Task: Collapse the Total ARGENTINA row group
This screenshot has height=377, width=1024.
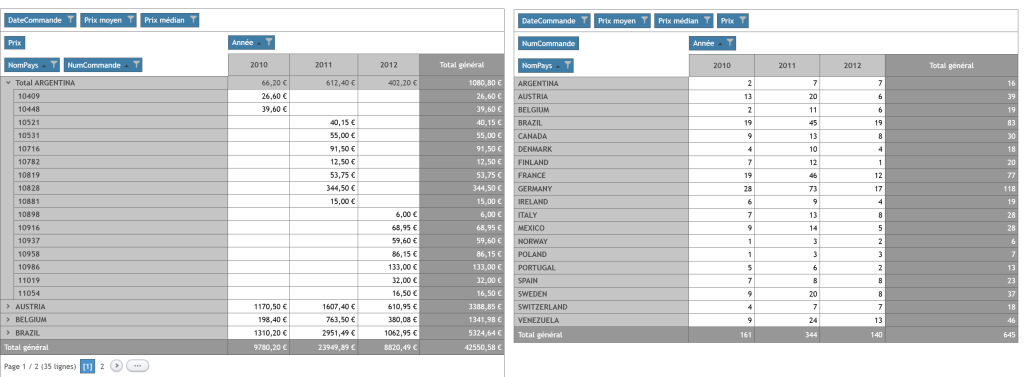Action: pos(8,84)
